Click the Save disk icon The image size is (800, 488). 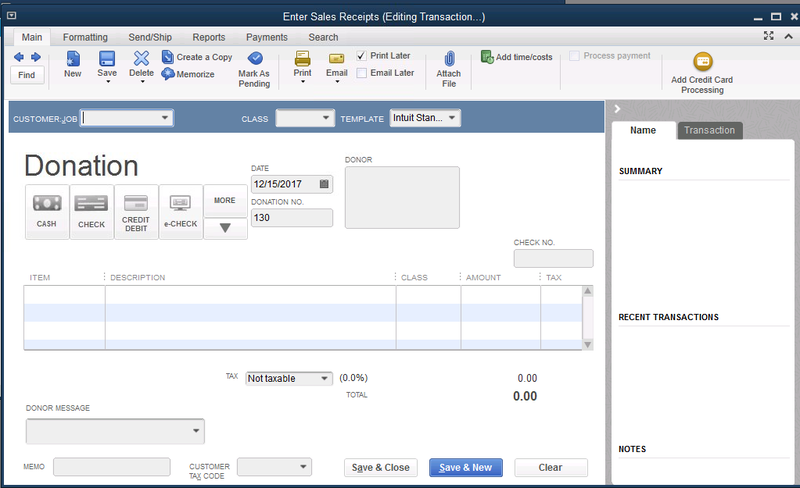pos(107,59)
